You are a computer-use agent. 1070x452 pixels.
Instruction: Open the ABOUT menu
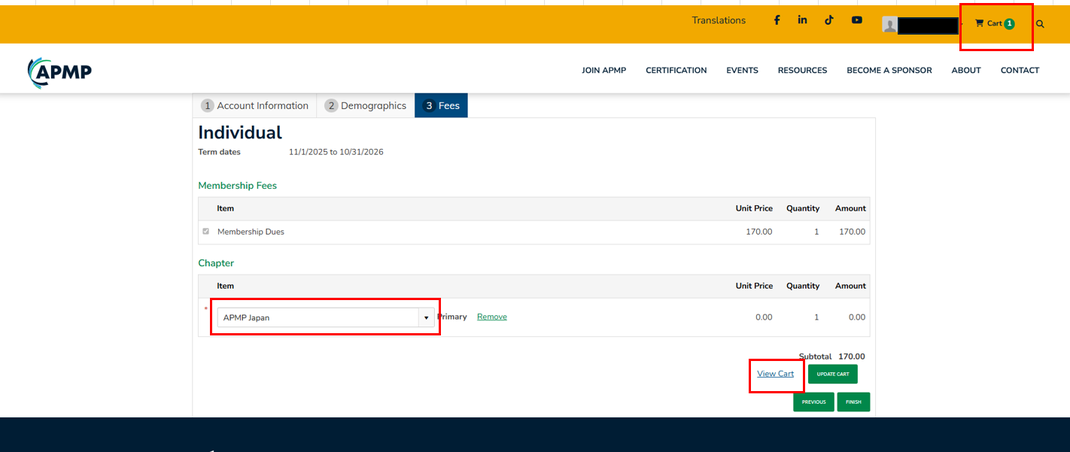(966, 70)
